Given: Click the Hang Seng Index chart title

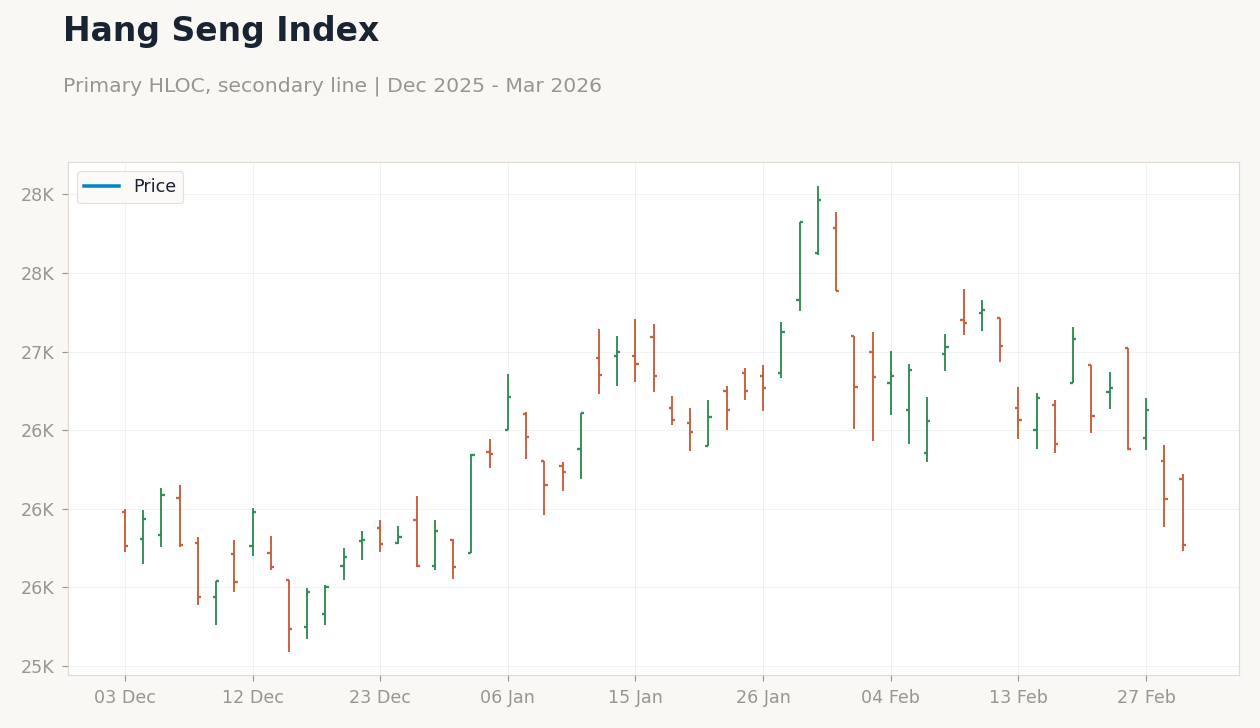Looking at the screenshot, I should (221, 31).
